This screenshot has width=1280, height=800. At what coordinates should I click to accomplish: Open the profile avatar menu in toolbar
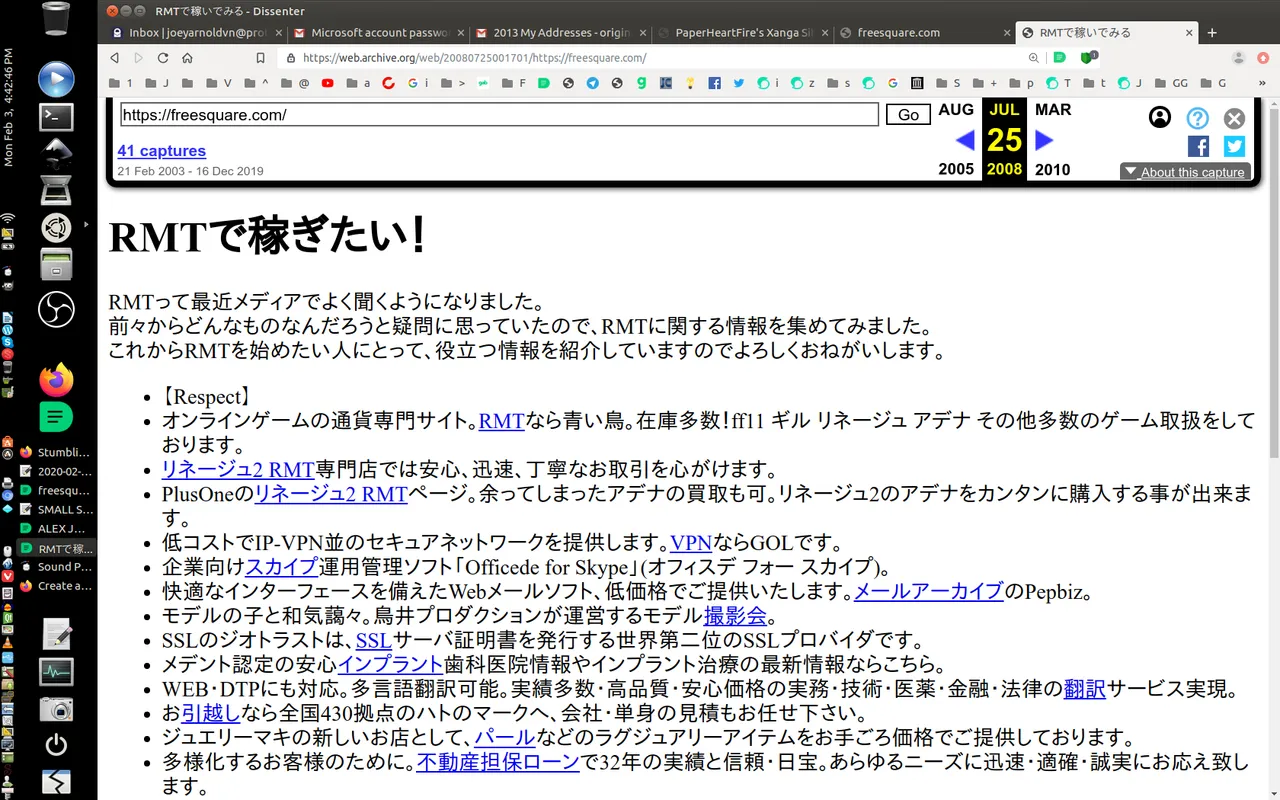1240,58
